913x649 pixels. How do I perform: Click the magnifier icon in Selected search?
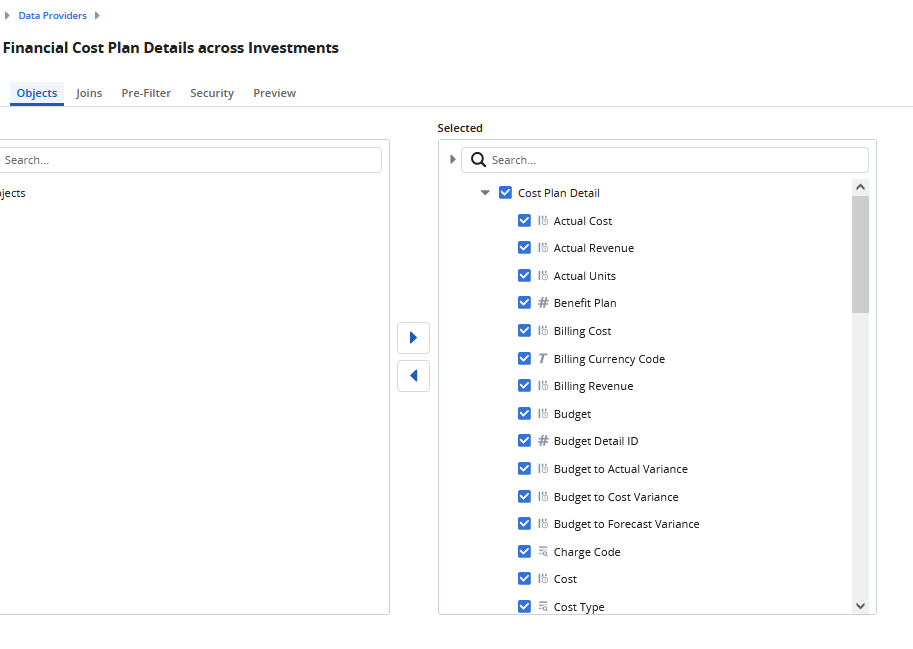tap(478, 160)
